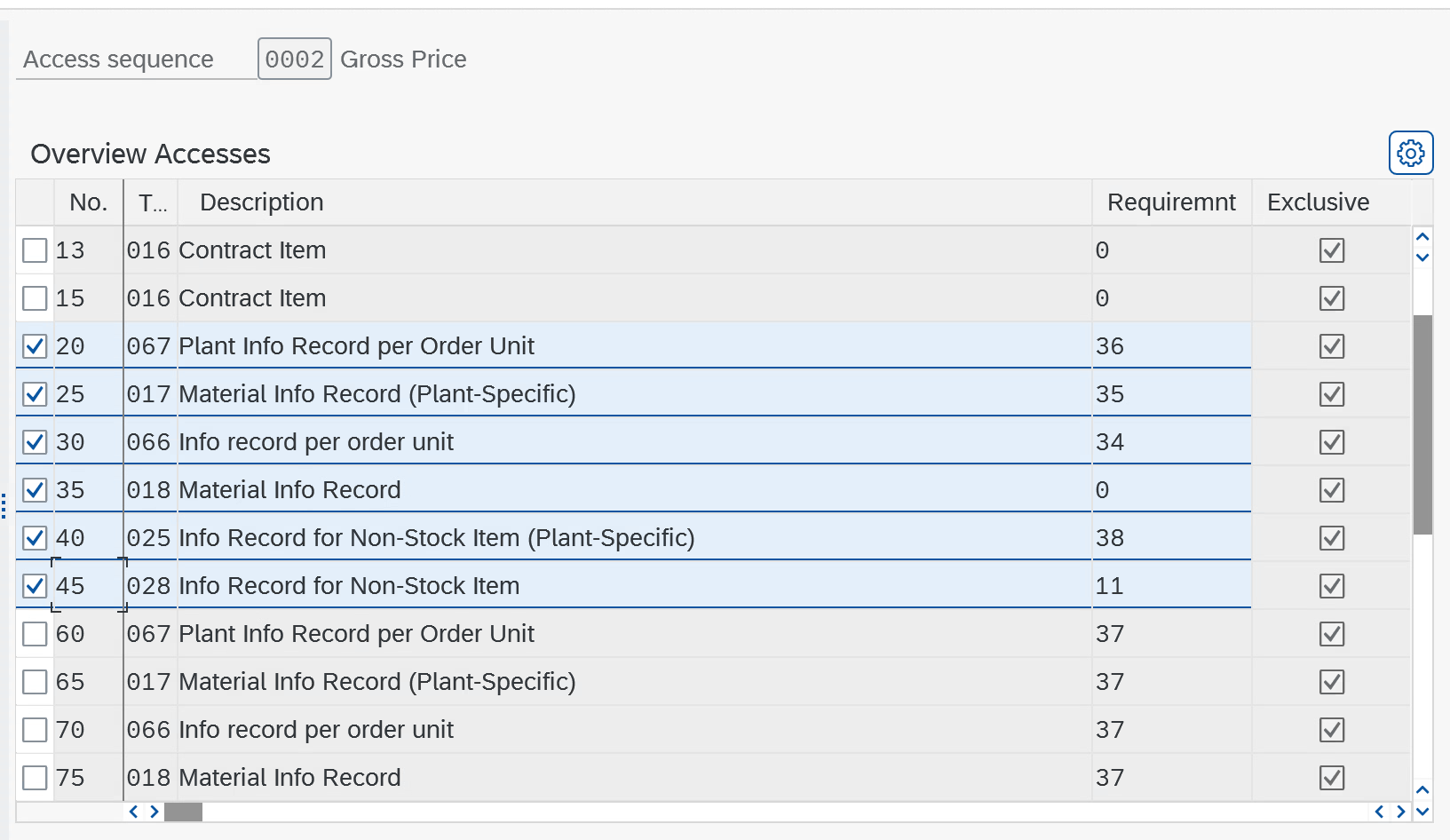
Task: Click the rightmost horizontal scroll arrow at table bottom
Action: [x=1401, y=812]
